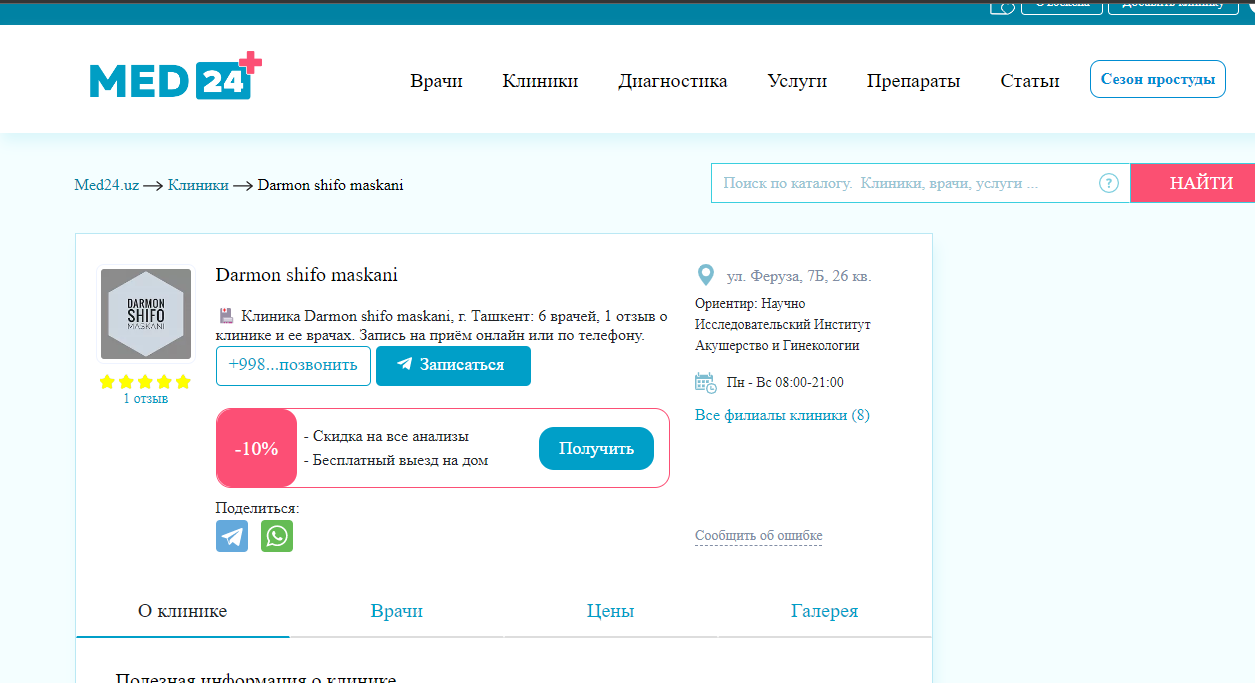
Task: Click the НАЙТИ search button
Action: [1193, 183]
